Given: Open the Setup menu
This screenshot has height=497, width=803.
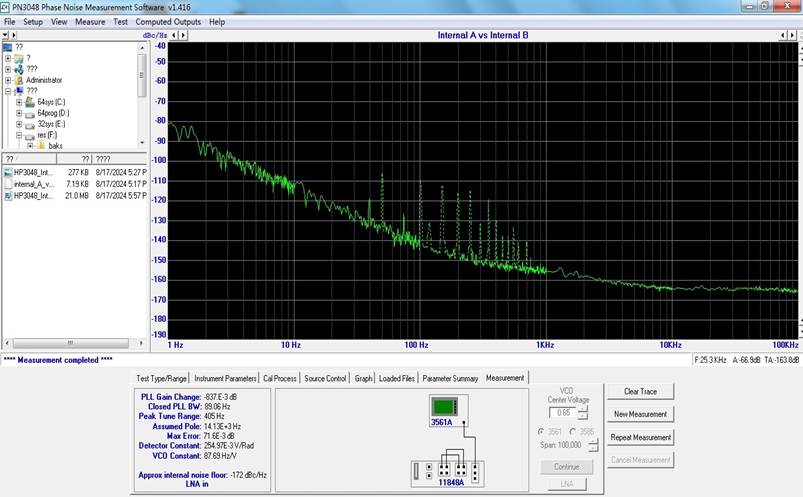Looking at the screenshot, I should tap(33, 22).
